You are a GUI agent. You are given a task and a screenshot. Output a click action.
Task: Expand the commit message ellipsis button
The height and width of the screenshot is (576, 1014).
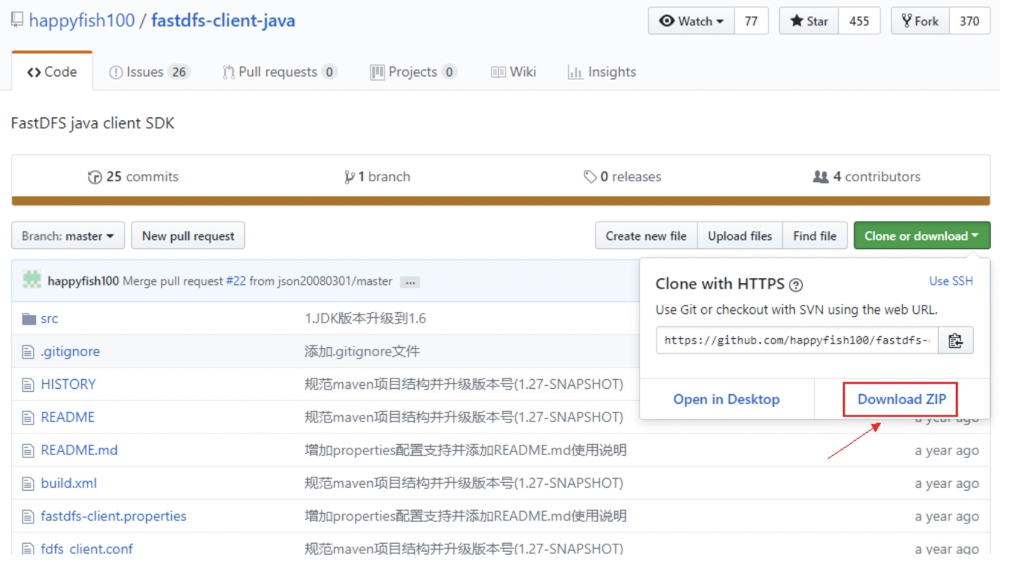[x=410, y=282]
